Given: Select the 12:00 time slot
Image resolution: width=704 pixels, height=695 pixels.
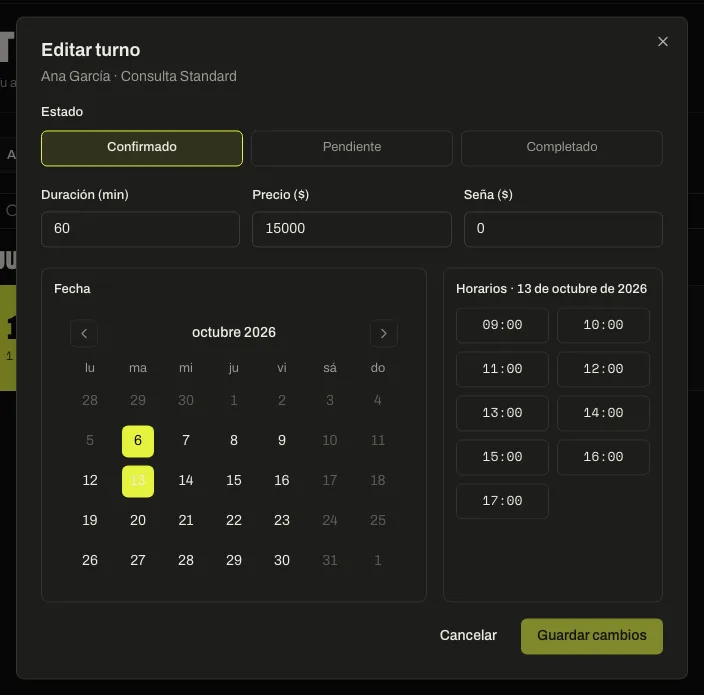Looking at the screenshot, I should coord(603,369).
